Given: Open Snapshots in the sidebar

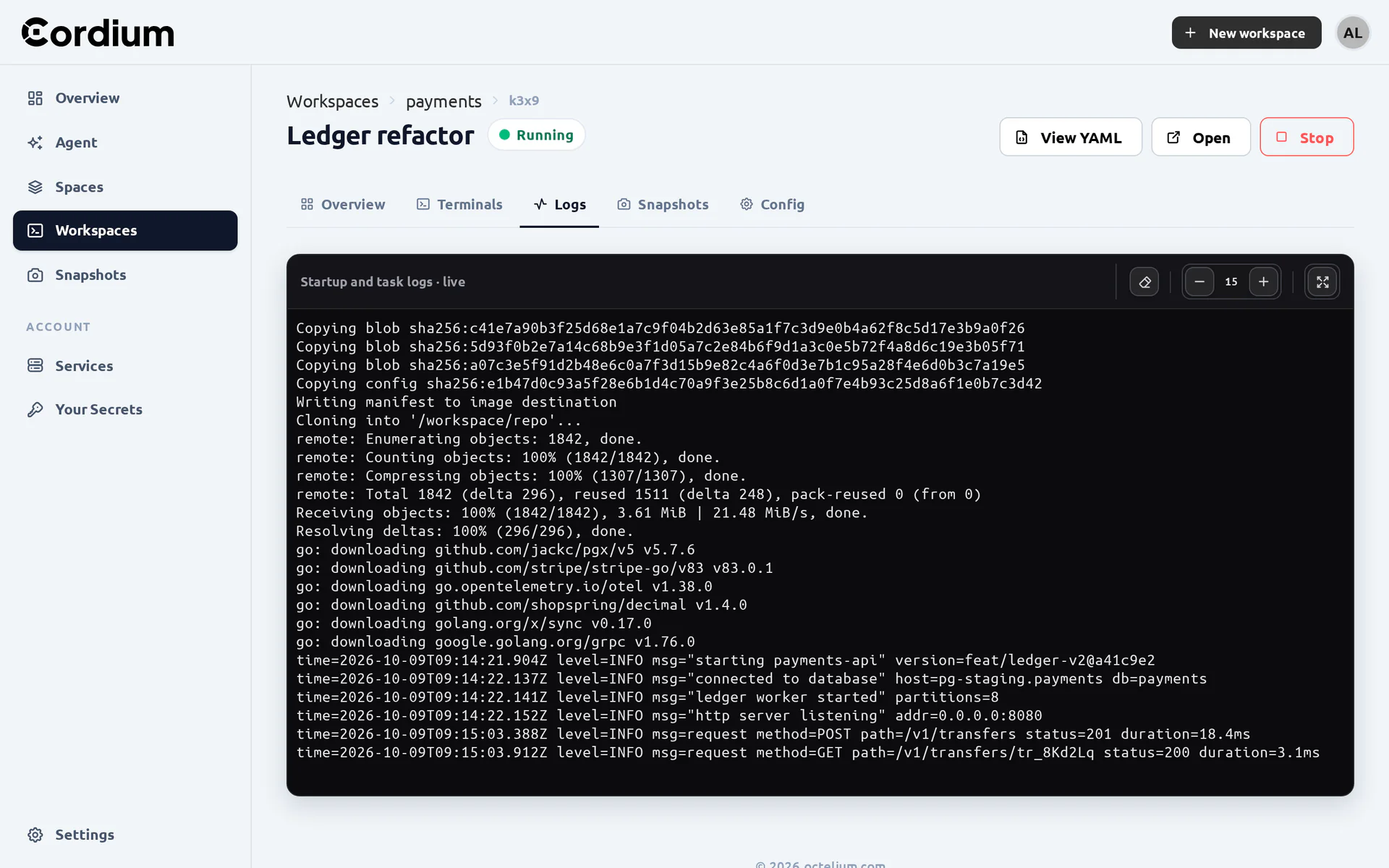Looking at the screenshot, I should [x=125, y=275].
